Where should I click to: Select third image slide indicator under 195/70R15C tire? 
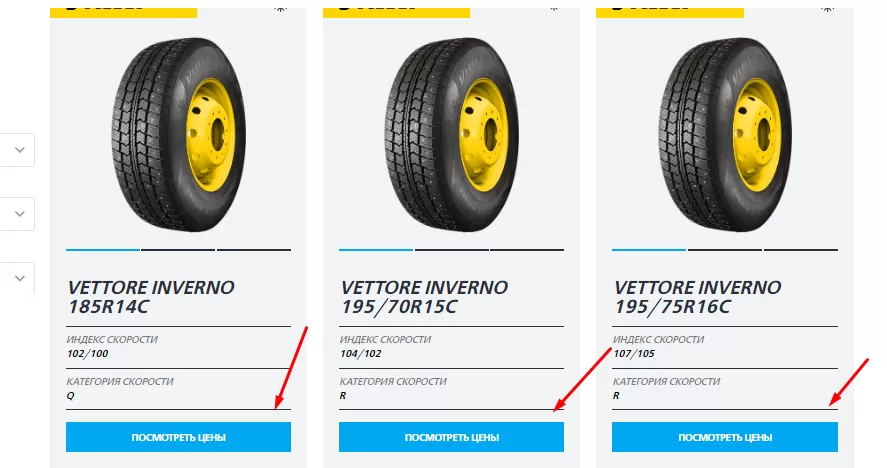coord(527,249)
